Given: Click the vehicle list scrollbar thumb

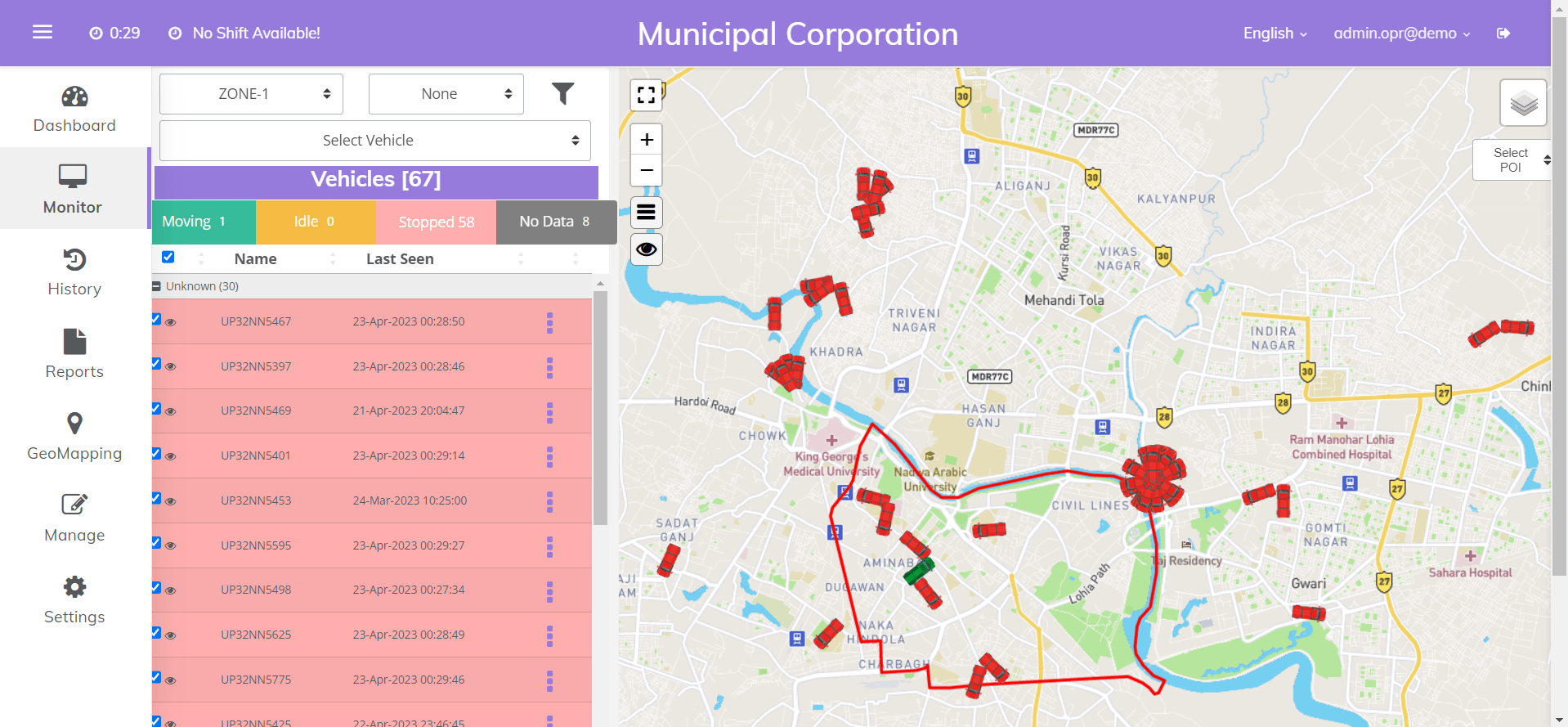Looking at the screenshot, I should click(600, 407).
